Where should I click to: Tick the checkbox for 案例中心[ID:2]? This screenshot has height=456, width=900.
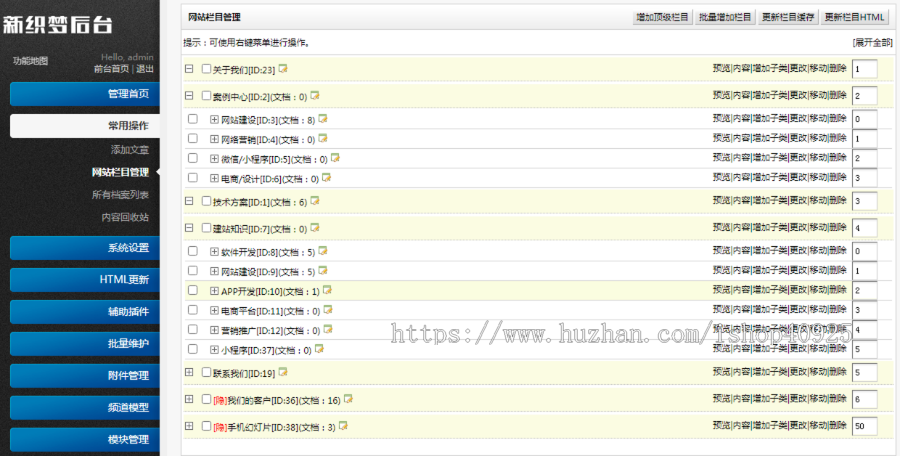tap(207, 96)
